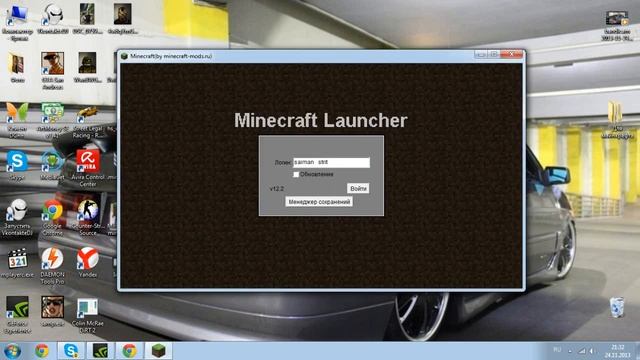640x360 pixels.
Task: Focus the Логин username input field
Action: pyautogui.click(x=331, y=162)
